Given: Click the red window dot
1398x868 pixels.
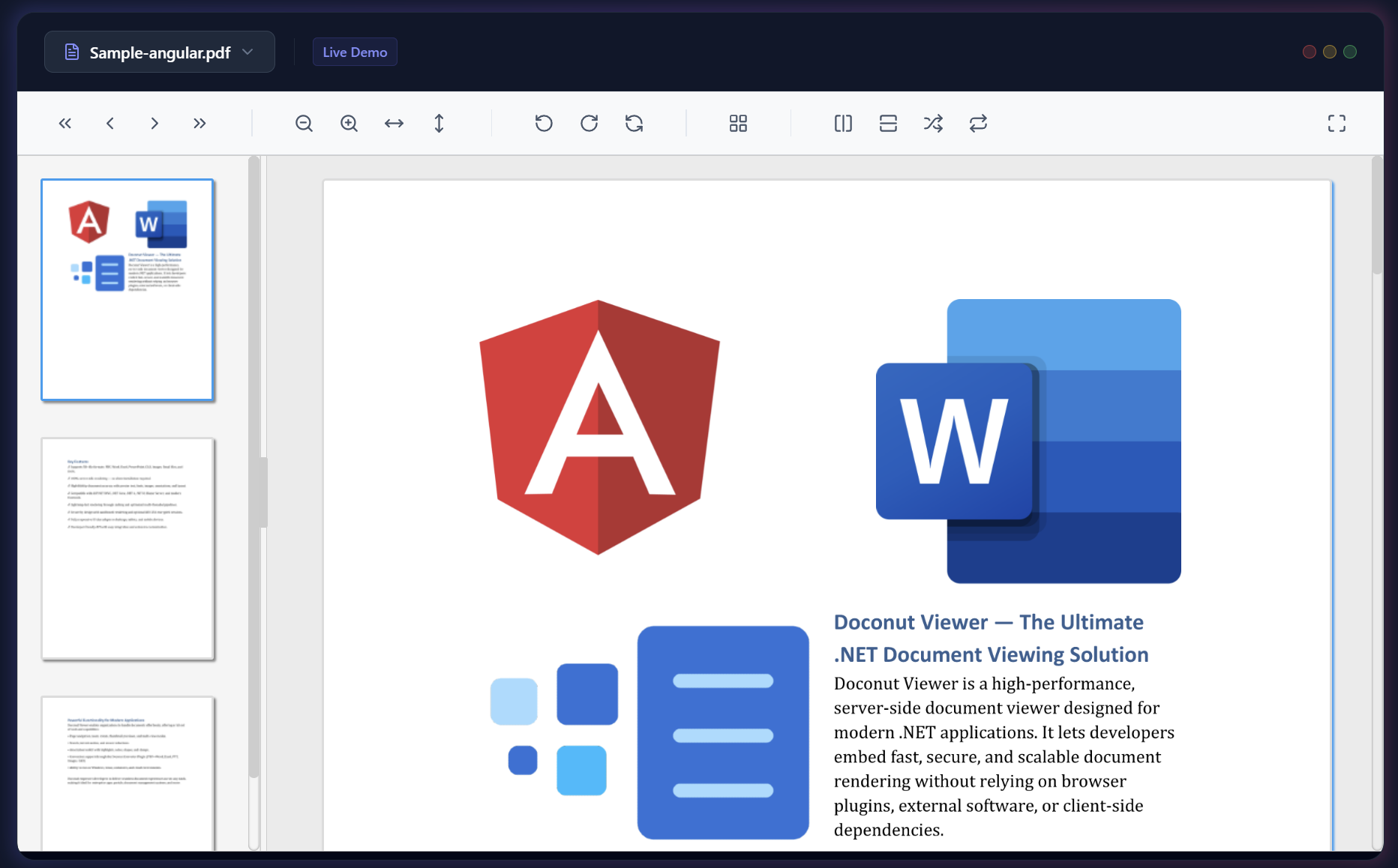Looking at the screenshot, I should (x=1309, y=52).
